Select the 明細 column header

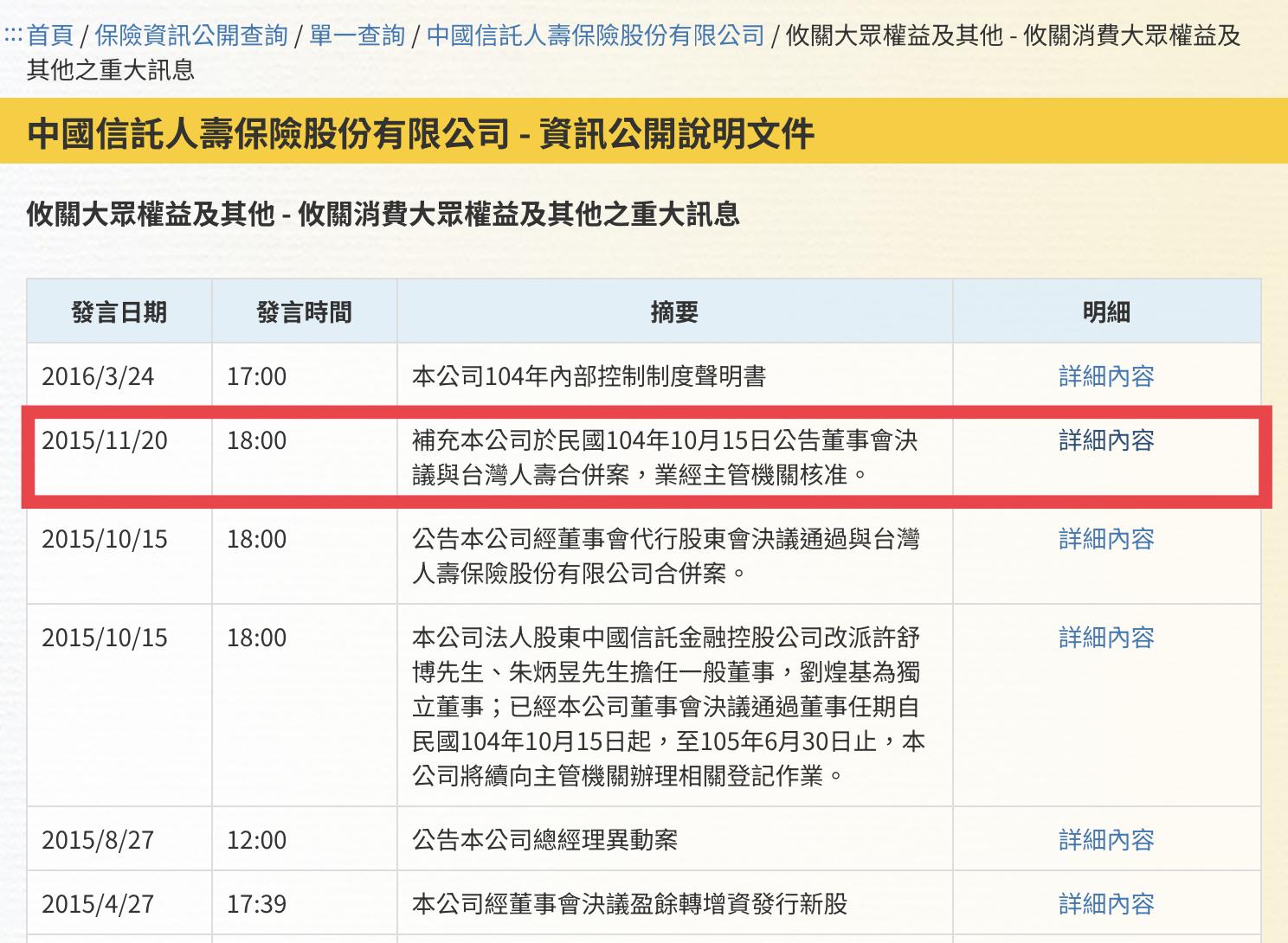(x=1106, y=312)
